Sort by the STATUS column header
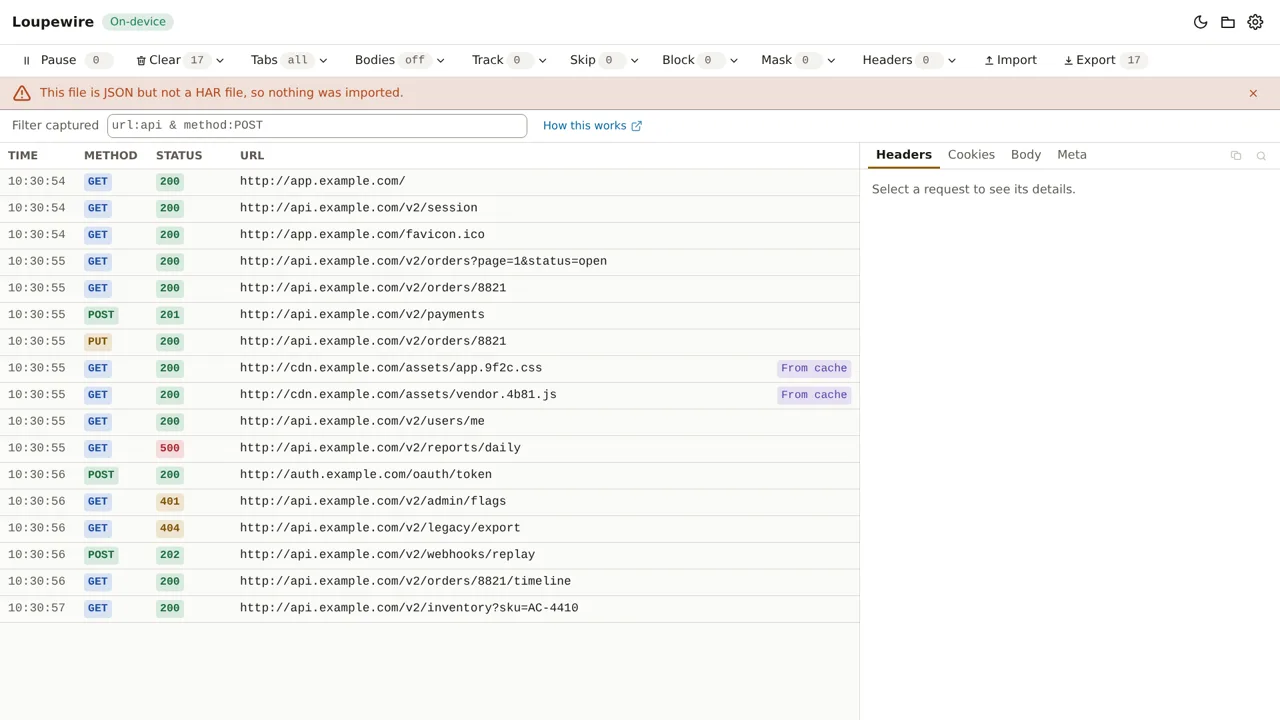 tap(179, 156)
